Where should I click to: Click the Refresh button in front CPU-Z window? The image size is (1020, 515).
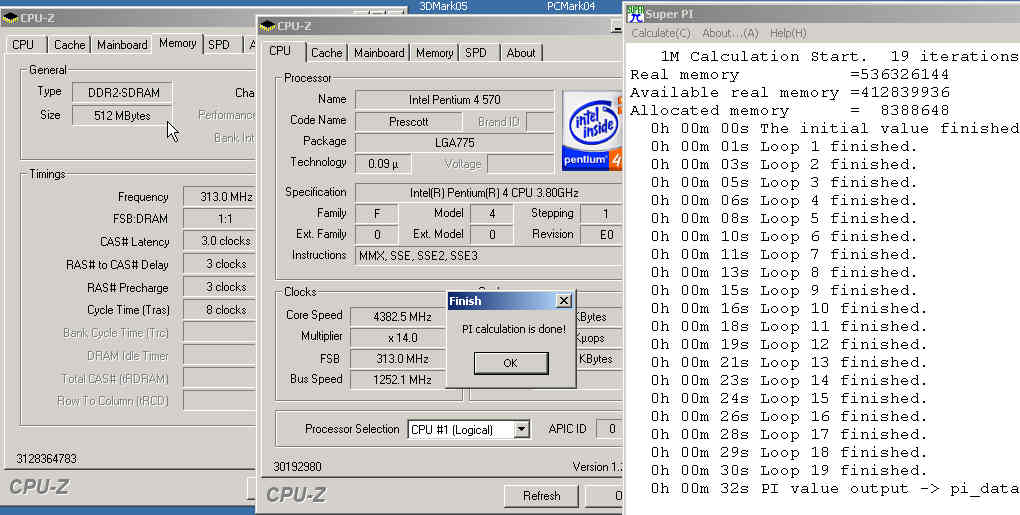point(541,496)
